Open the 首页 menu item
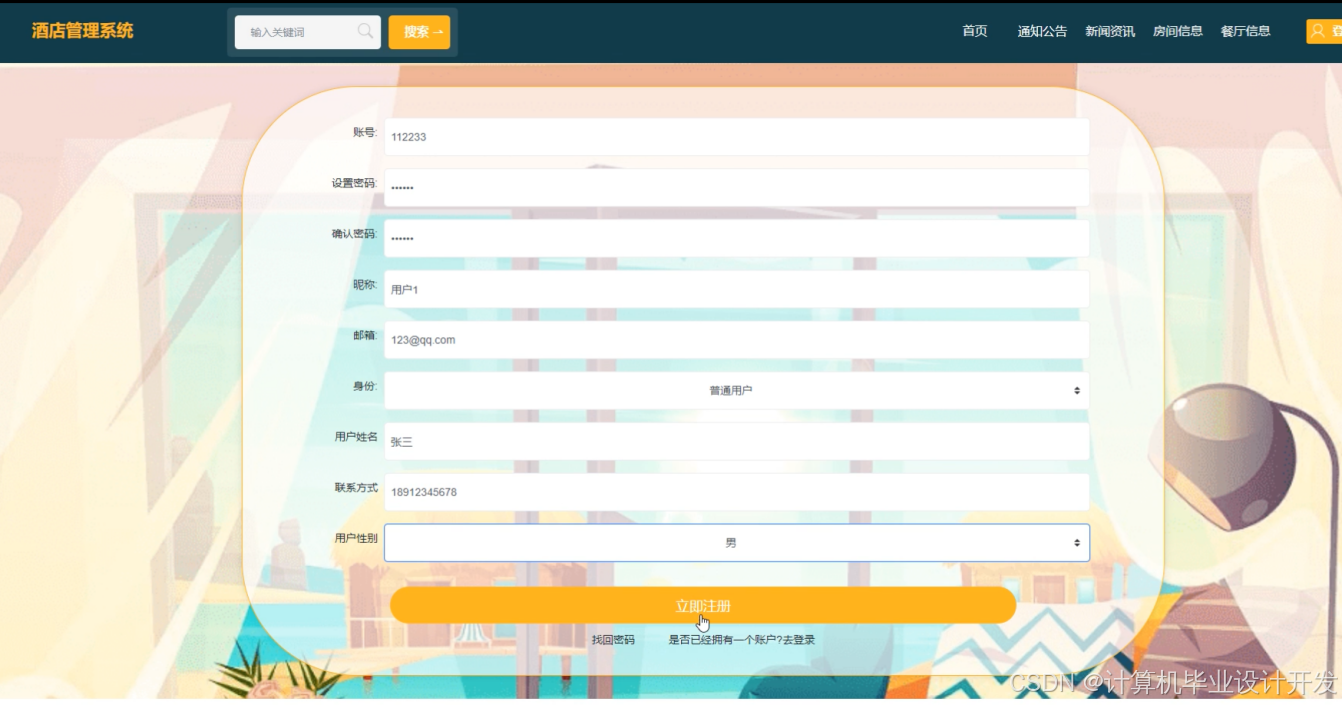The image size is (1342, 705). pyautogui.click(x=975, y=31)
